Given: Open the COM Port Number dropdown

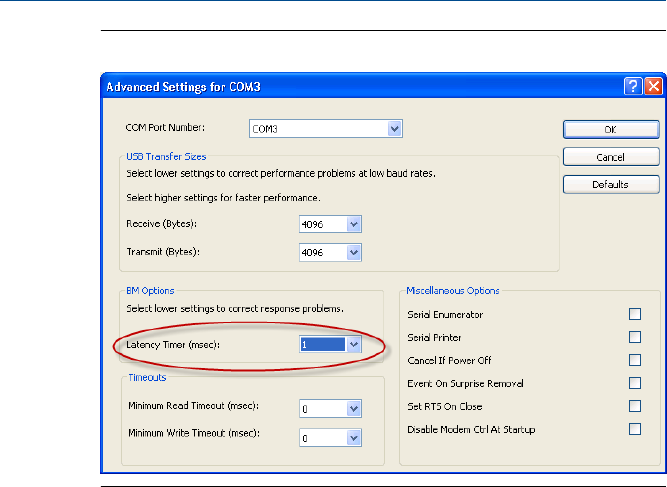Looking at the screenshot, I should [394, 128].
